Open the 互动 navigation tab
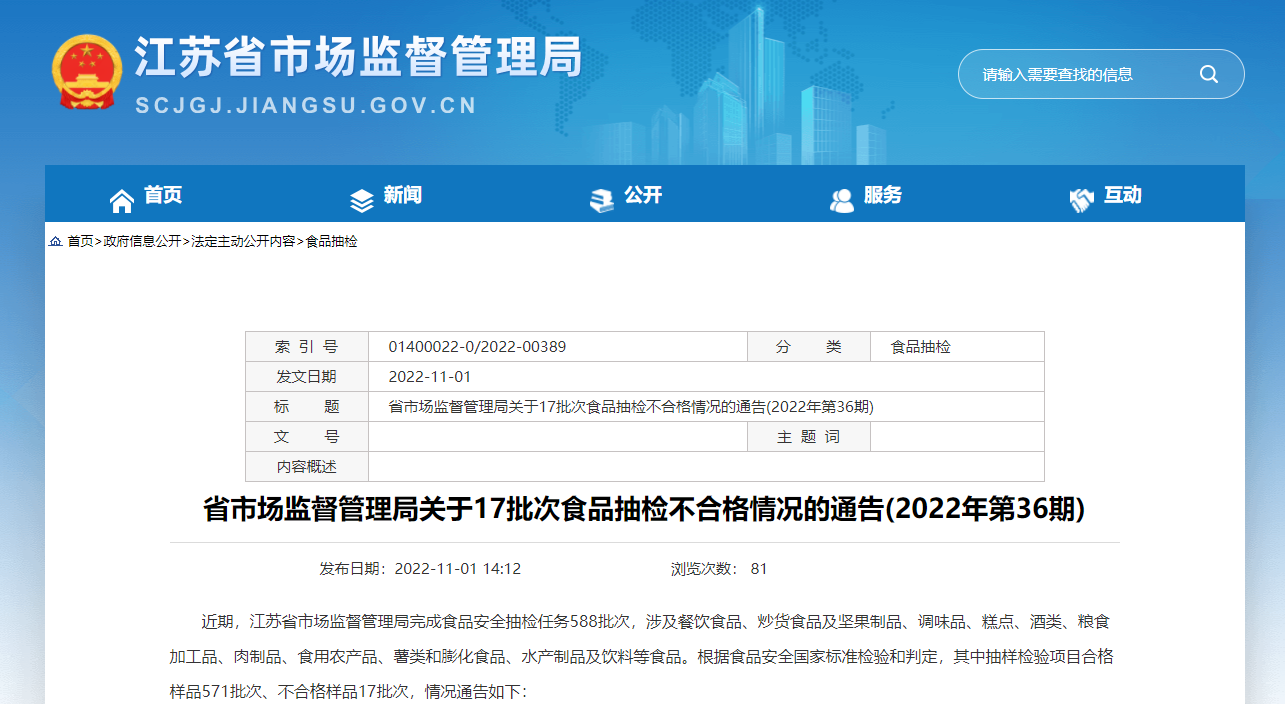Viewport: 1285px width, 704px height. click(1123, 195)
